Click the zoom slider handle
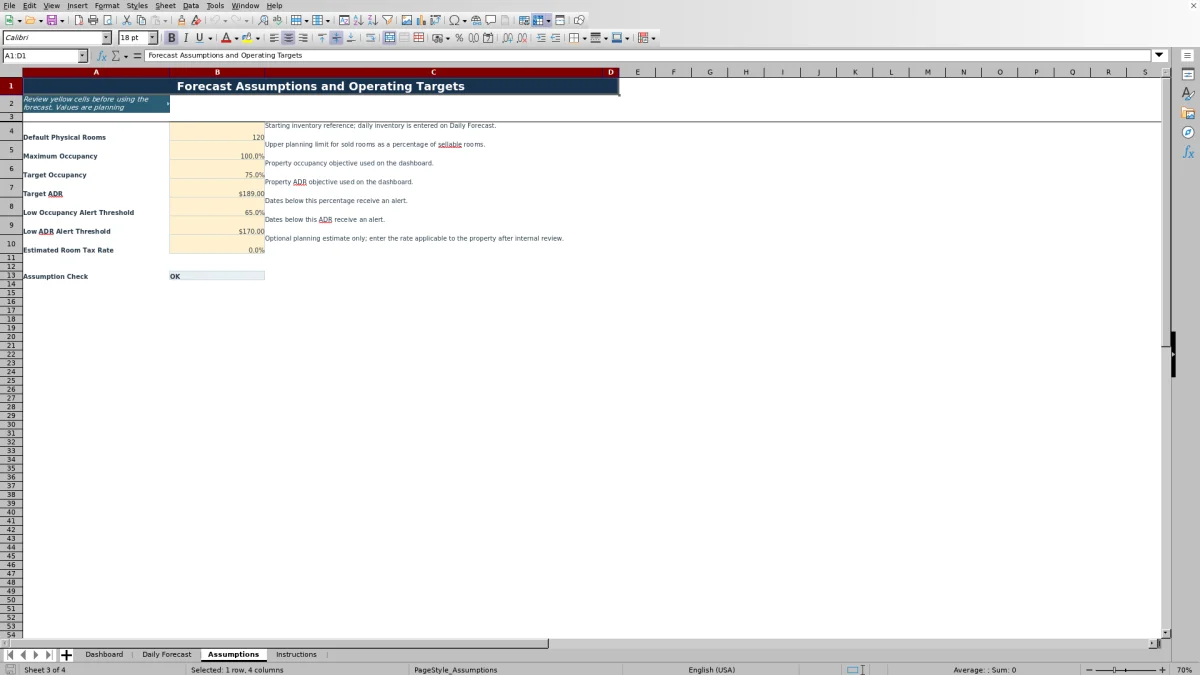 click(x=1113, y=670)
